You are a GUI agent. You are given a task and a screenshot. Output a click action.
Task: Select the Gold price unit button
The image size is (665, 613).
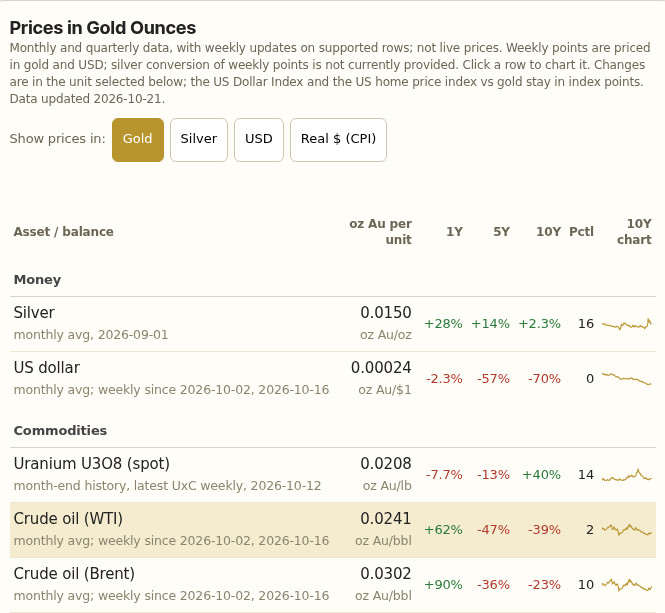[138, 140]
